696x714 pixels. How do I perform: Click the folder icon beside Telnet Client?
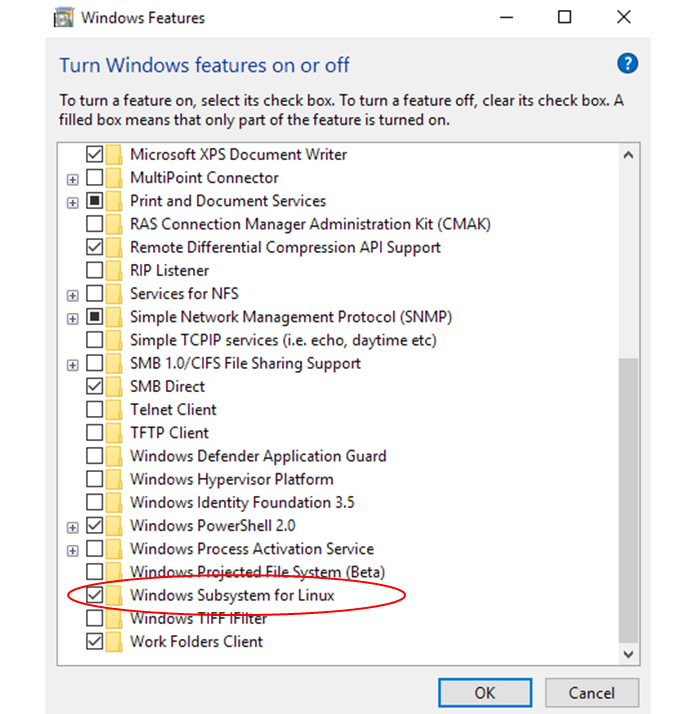click(x=114, y=409)
